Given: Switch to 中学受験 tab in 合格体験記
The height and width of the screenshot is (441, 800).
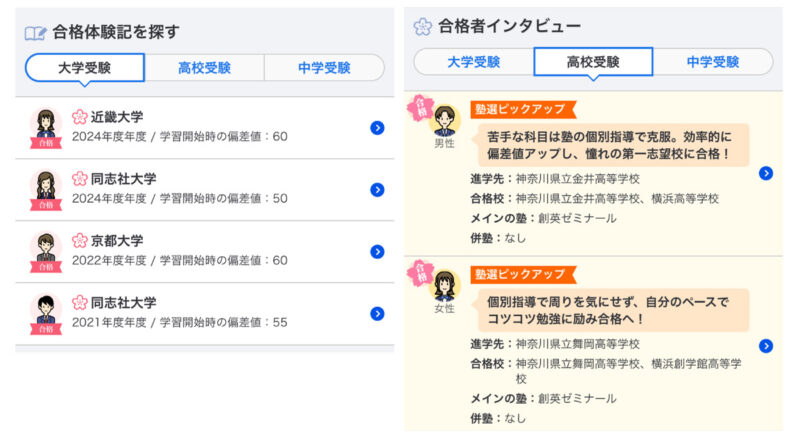Looking at the screenshot, I should coord(324,68).
